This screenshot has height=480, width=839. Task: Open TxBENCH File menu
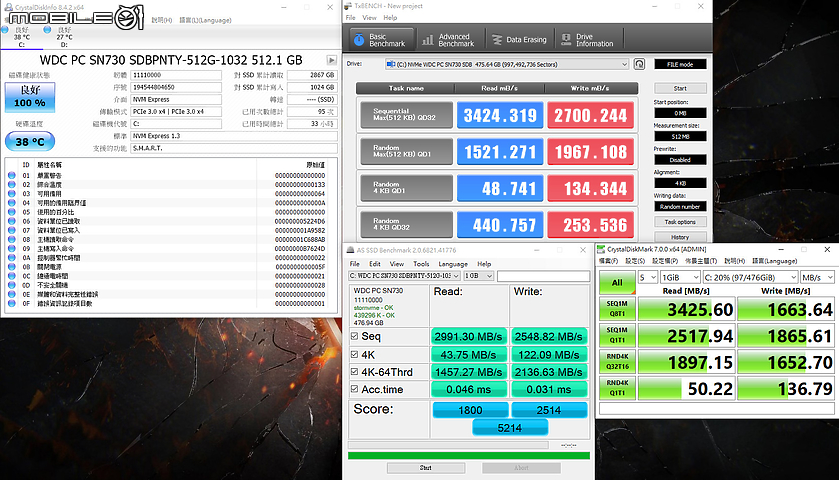tap(350, 18)
